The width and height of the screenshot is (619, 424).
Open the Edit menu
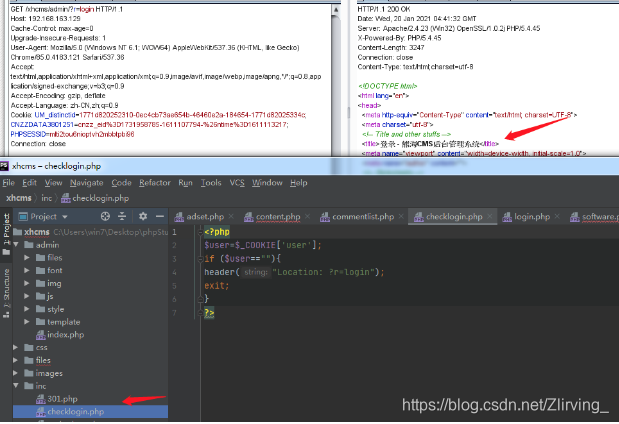[x=29, y=183]
